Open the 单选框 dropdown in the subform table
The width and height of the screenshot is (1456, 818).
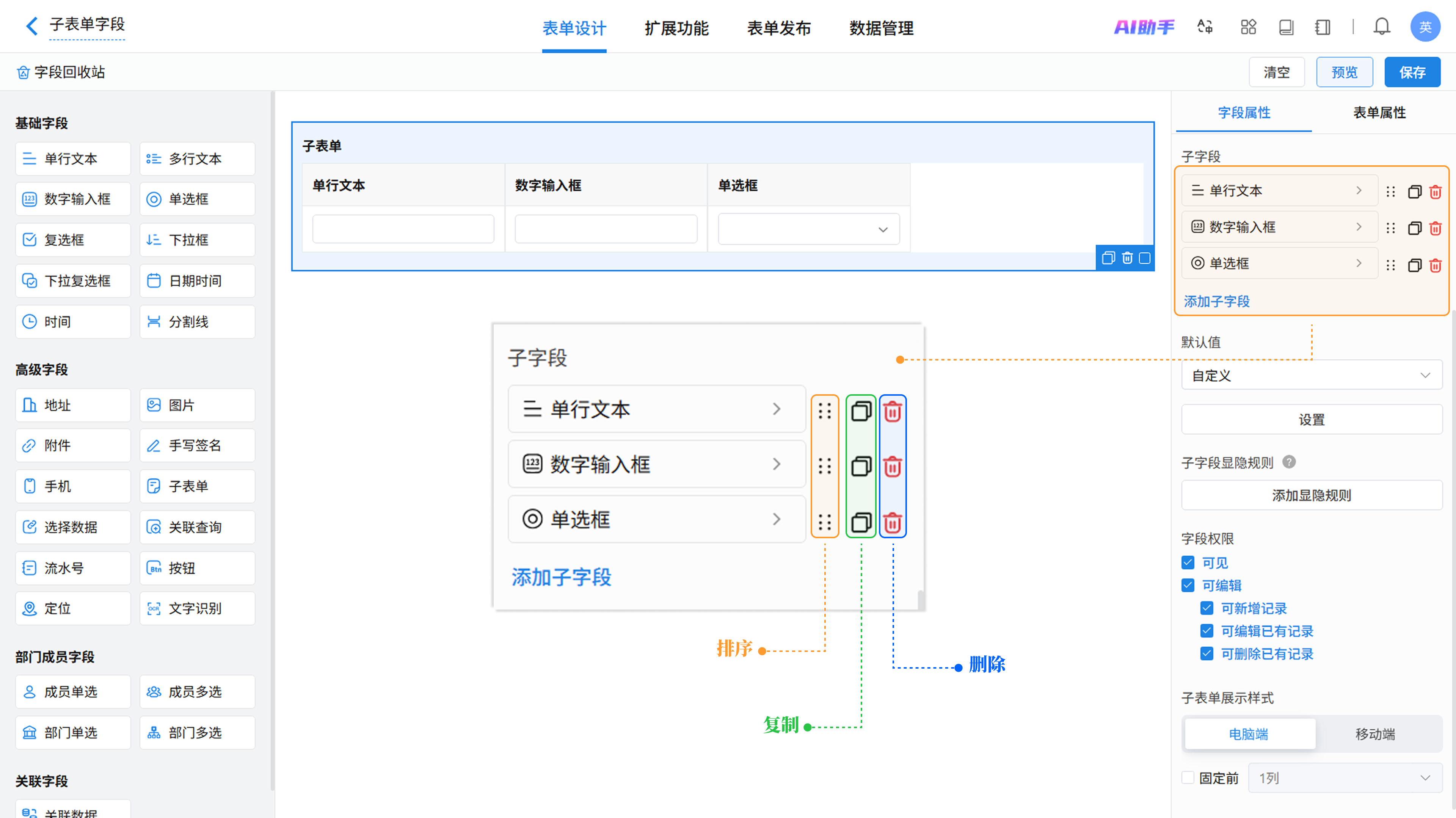(808, 229)
